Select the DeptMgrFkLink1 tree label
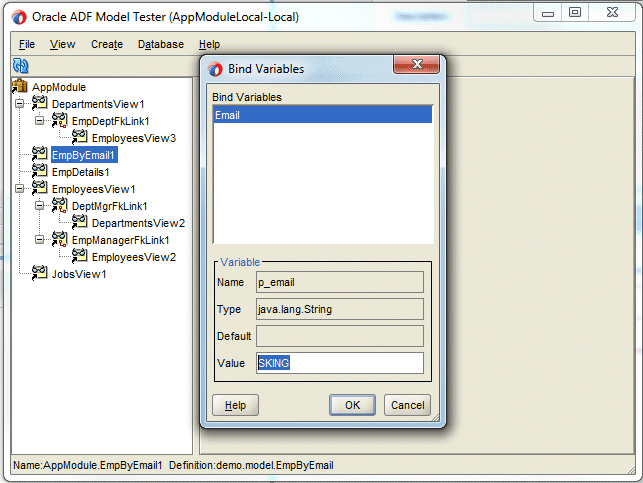 109,206
